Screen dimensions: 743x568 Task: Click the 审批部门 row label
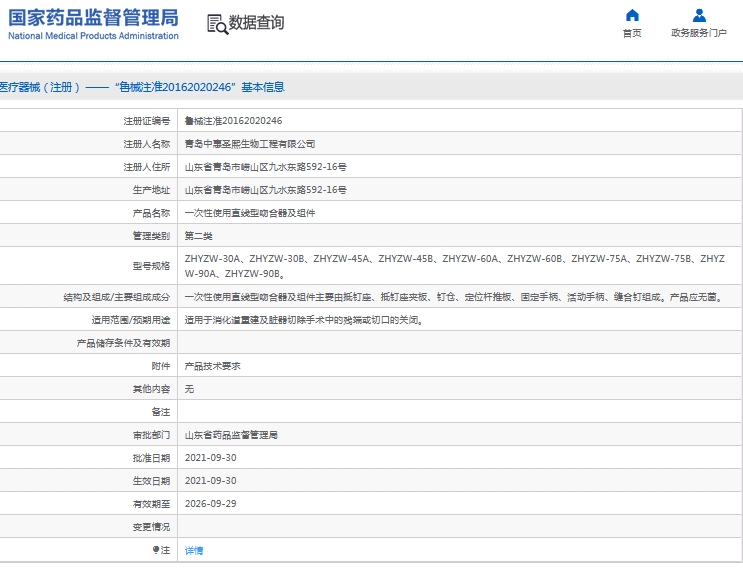pos(151,435)
